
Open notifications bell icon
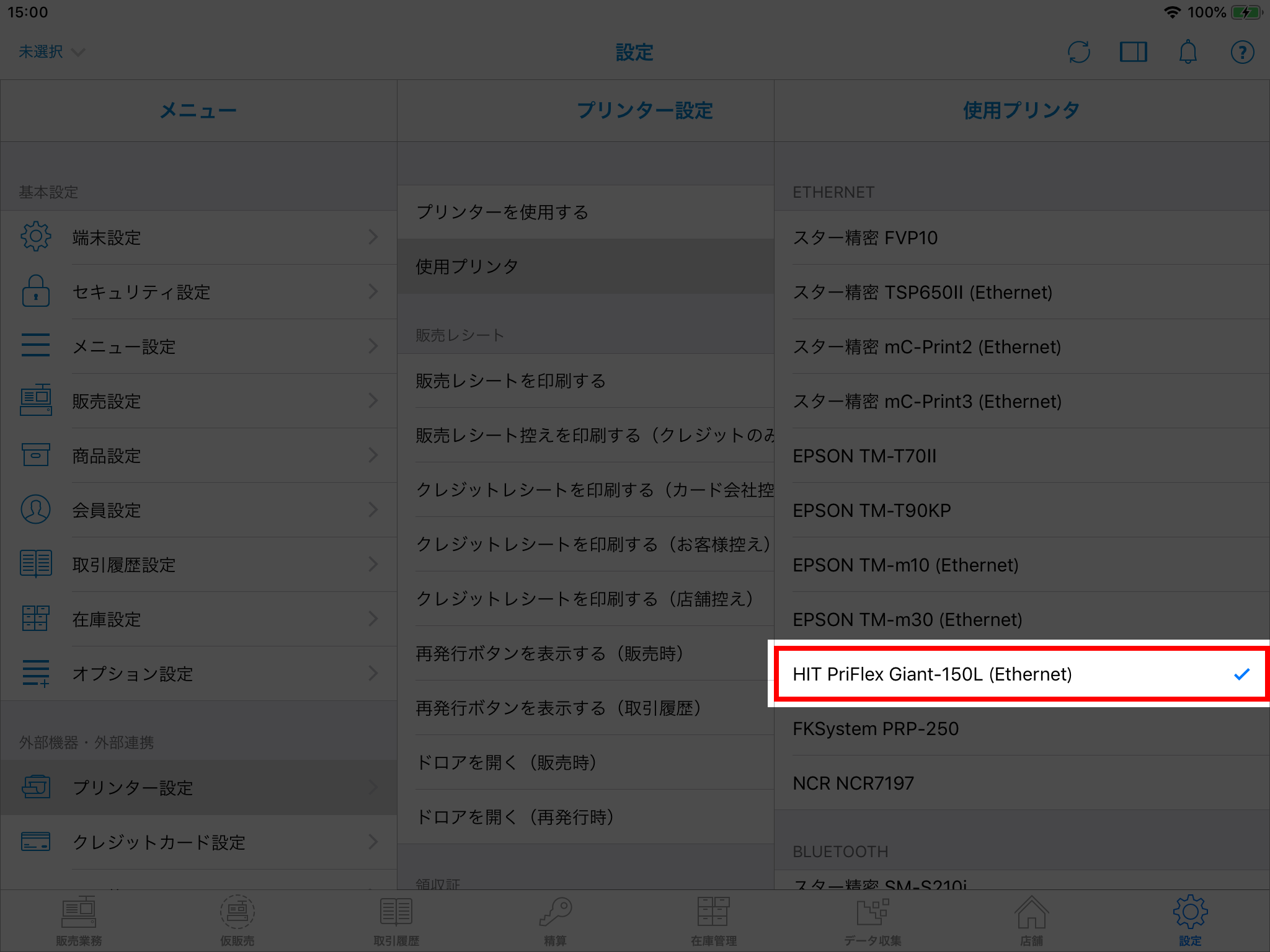(x=1188, y=52)
